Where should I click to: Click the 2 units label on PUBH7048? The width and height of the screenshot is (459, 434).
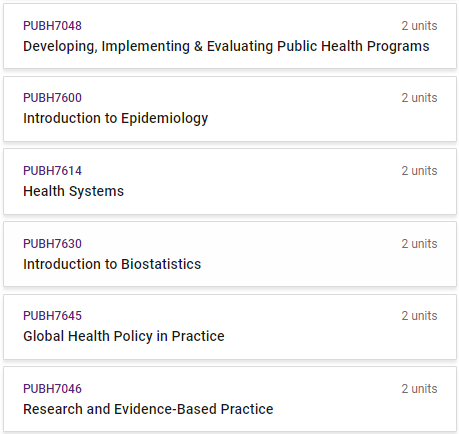[419, 26]
